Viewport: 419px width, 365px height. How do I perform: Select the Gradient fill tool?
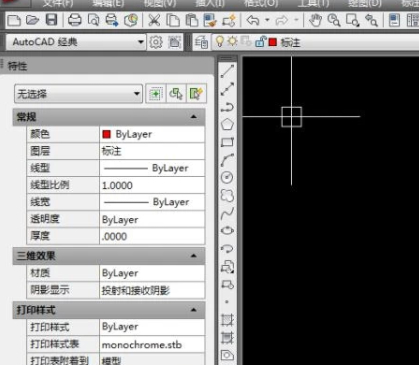coord(227,338)
